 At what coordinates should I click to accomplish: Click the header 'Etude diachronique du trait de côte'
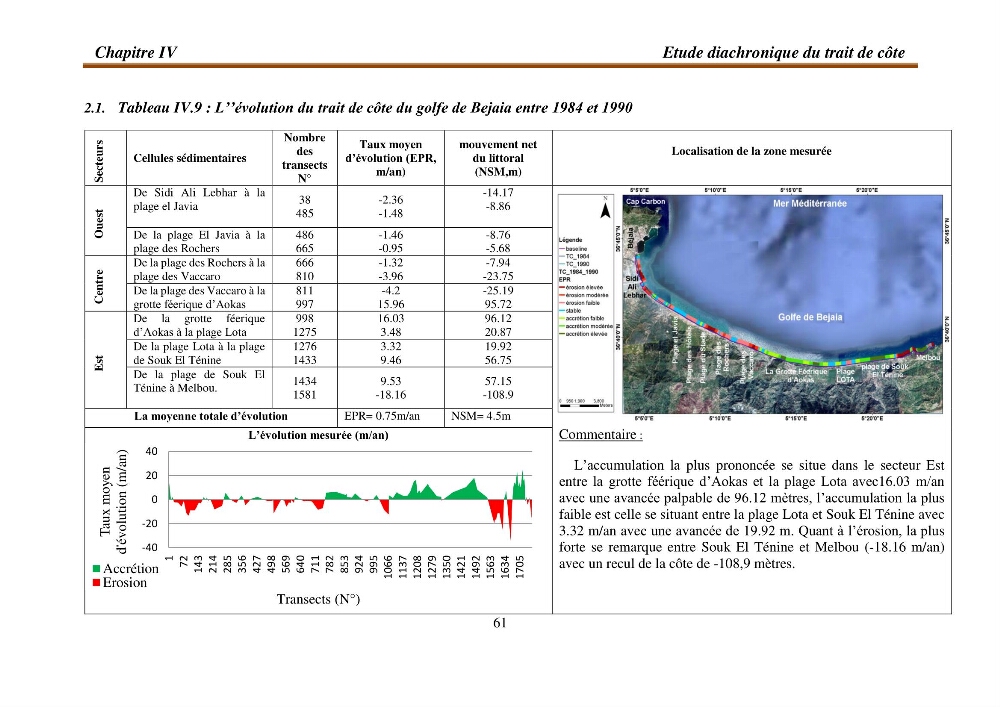click(x=783, y=52)
